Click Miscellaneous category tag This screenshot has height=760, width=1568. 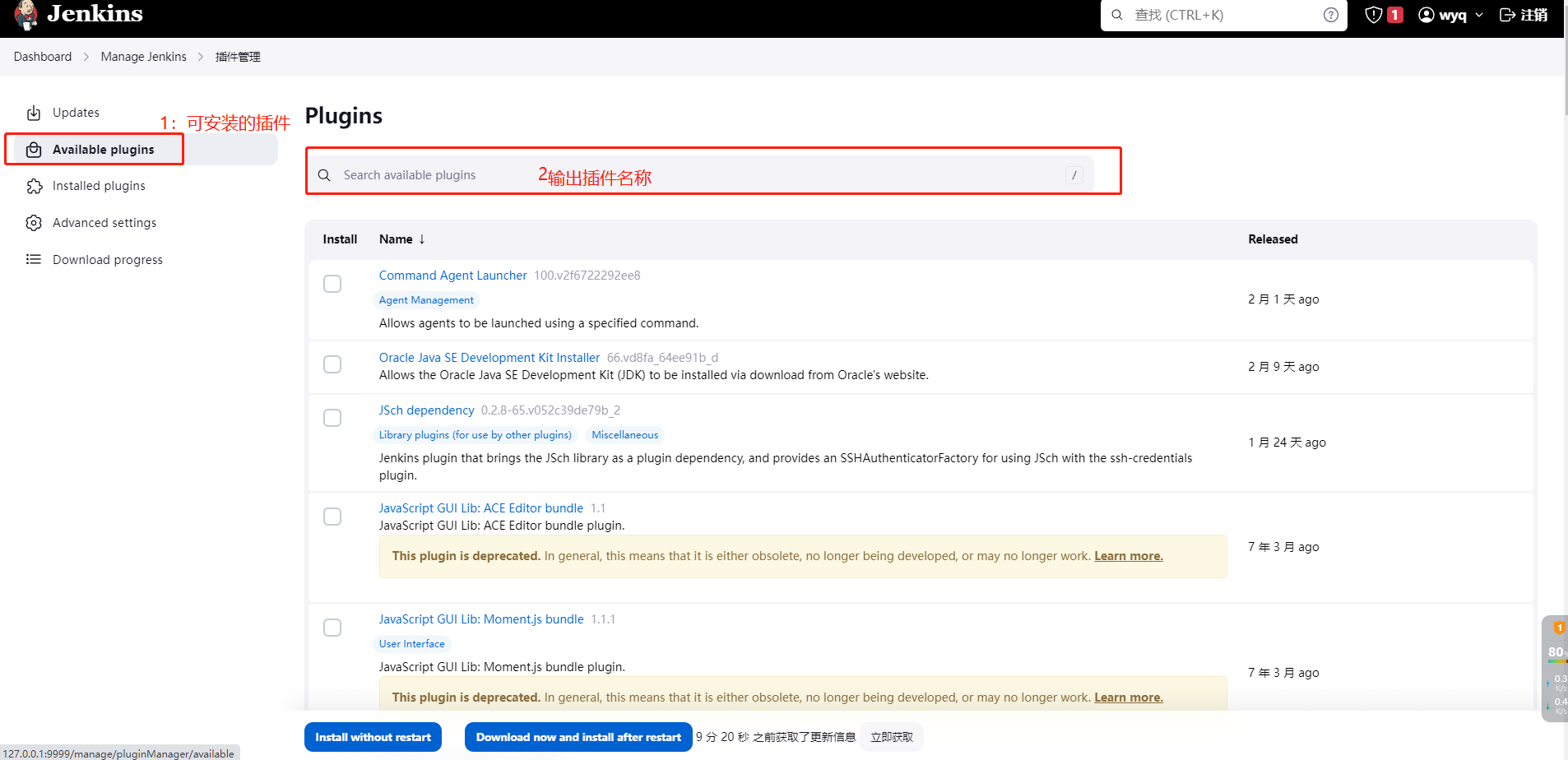[x=625, y=435]
